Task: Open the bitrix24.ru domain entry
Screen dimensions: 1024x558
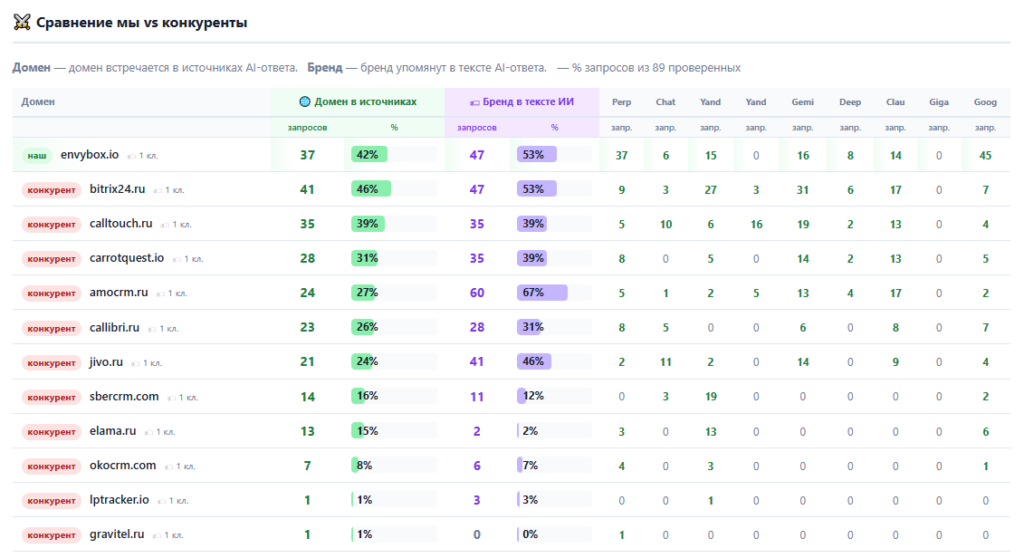Action: pyautogui.click(x=118, y=189)
